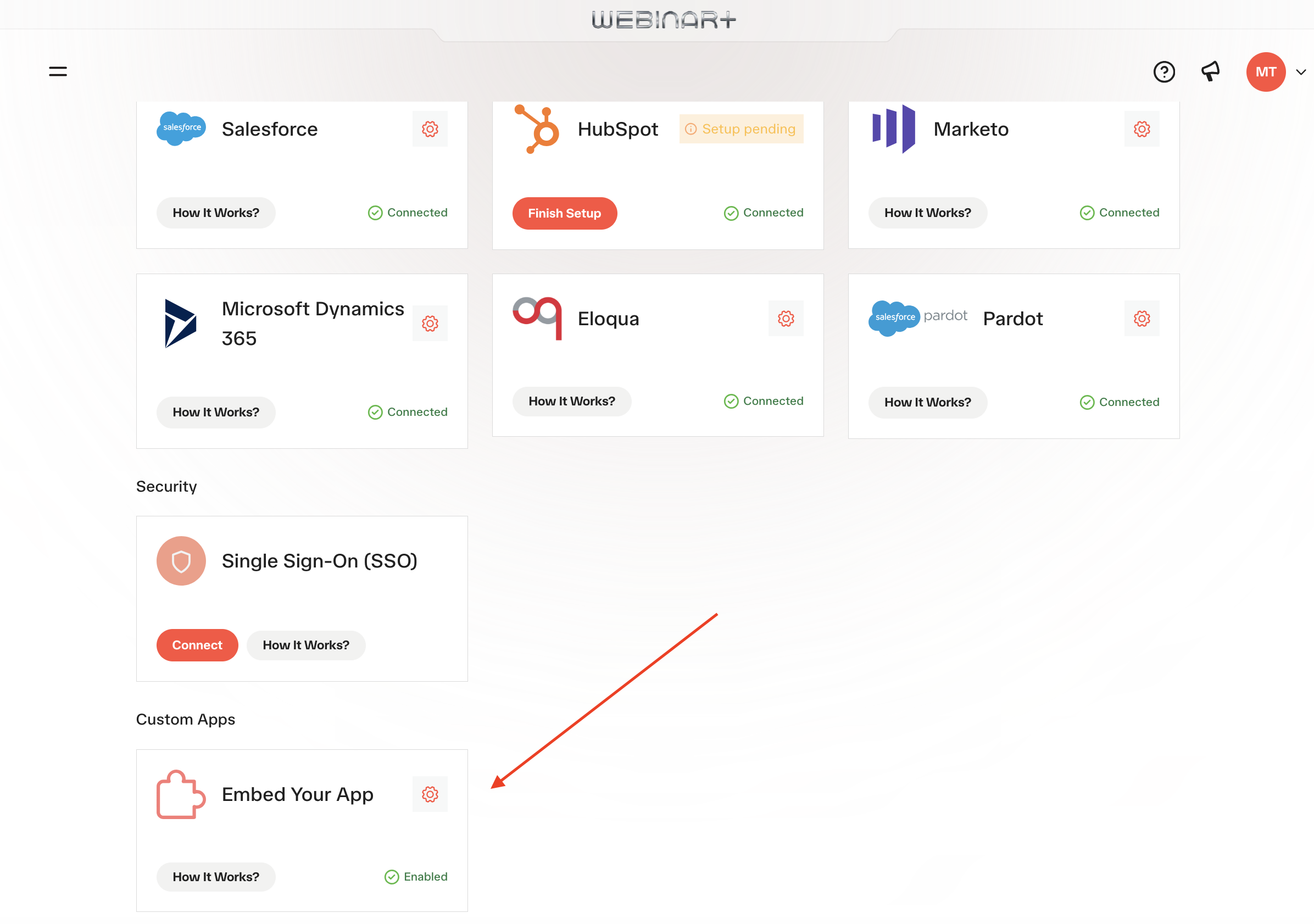1314x924 pixels.
Task: Click the Marketo card title
Action: click(x=971, y=129)
